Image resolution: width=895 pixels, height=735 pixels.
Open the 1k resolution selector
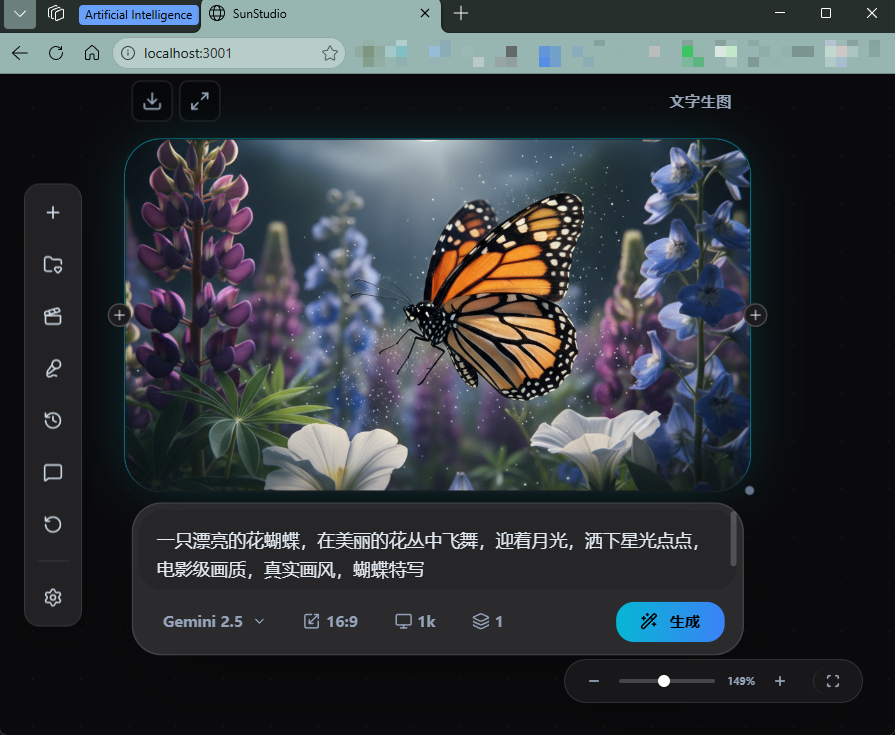[x=415, y=621]
